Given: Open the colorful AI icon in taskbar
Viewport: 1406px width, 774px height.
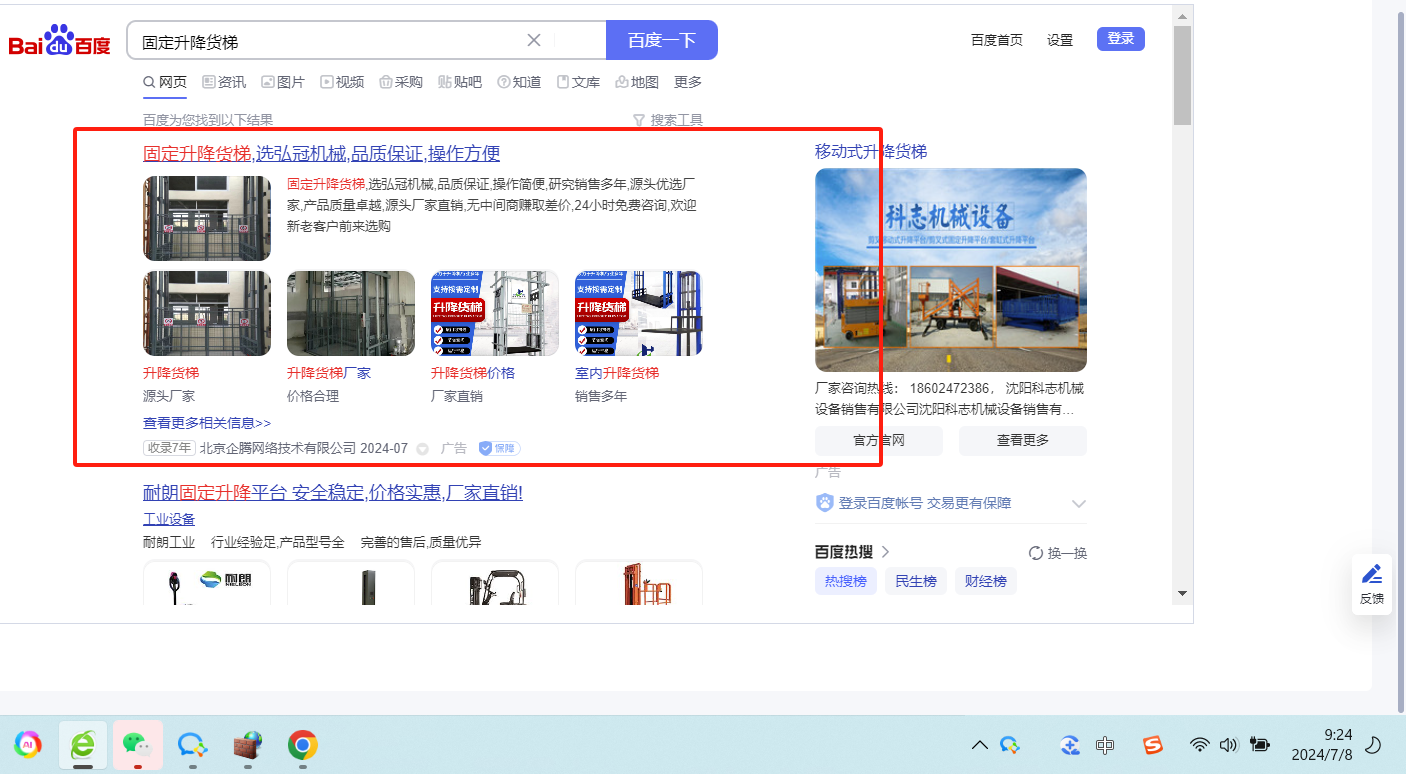Looking at the screenshot, I should click(28, 744).
